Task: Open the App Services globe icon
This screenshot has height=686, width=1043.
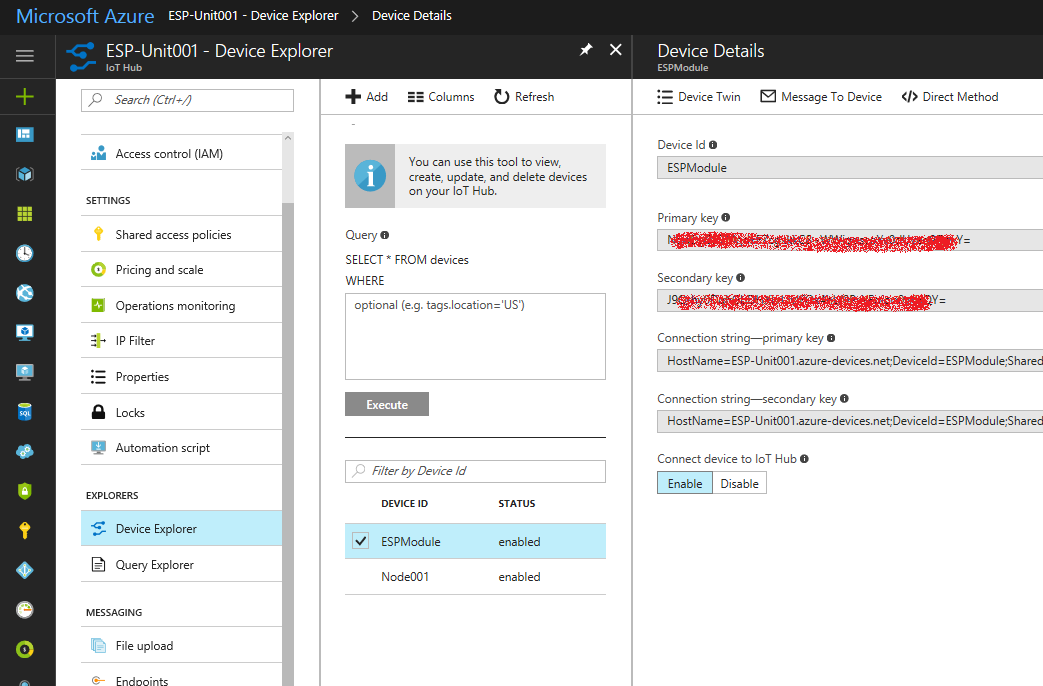Action: [x=25, y=293]
